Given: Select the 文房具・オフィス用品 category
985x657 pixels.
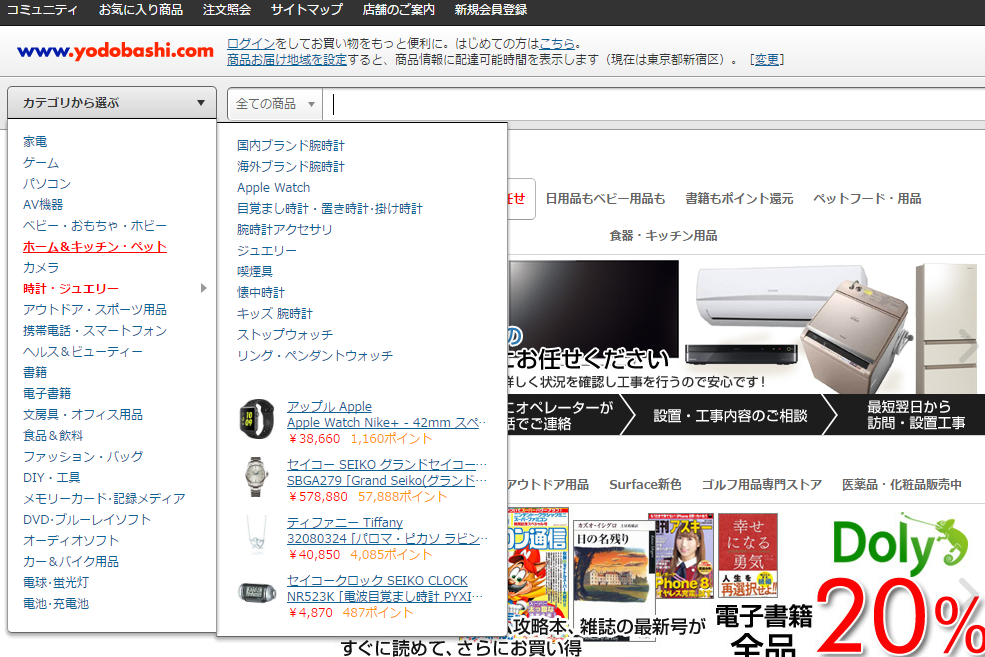Looking at the screenshot, I should tap(83, 415).
